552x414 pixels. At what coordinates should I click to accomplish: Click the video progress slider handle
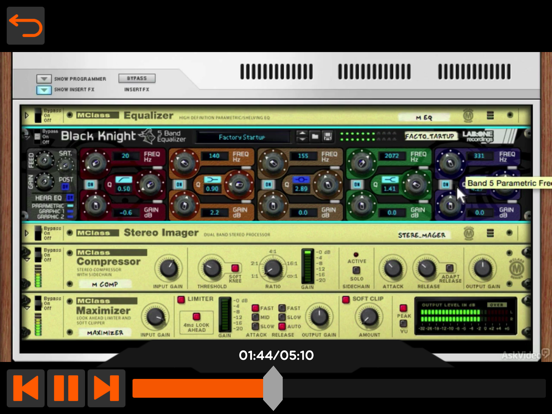tap(273, 388)
